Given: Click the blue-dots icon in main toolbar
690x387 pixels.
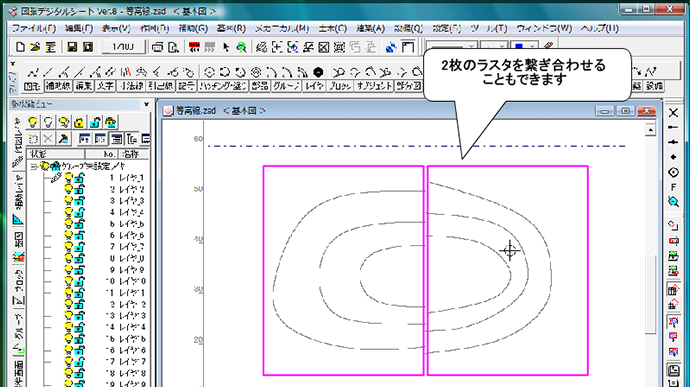Looking at the screenshot, I should tap(390, 47).
